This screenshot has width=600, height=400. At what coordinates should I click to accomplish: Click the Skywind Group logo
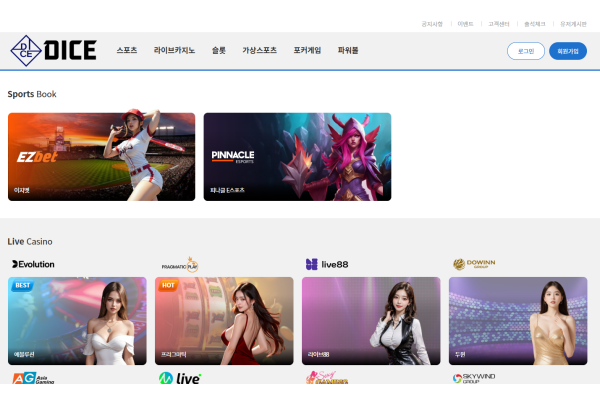pos(474,379)
